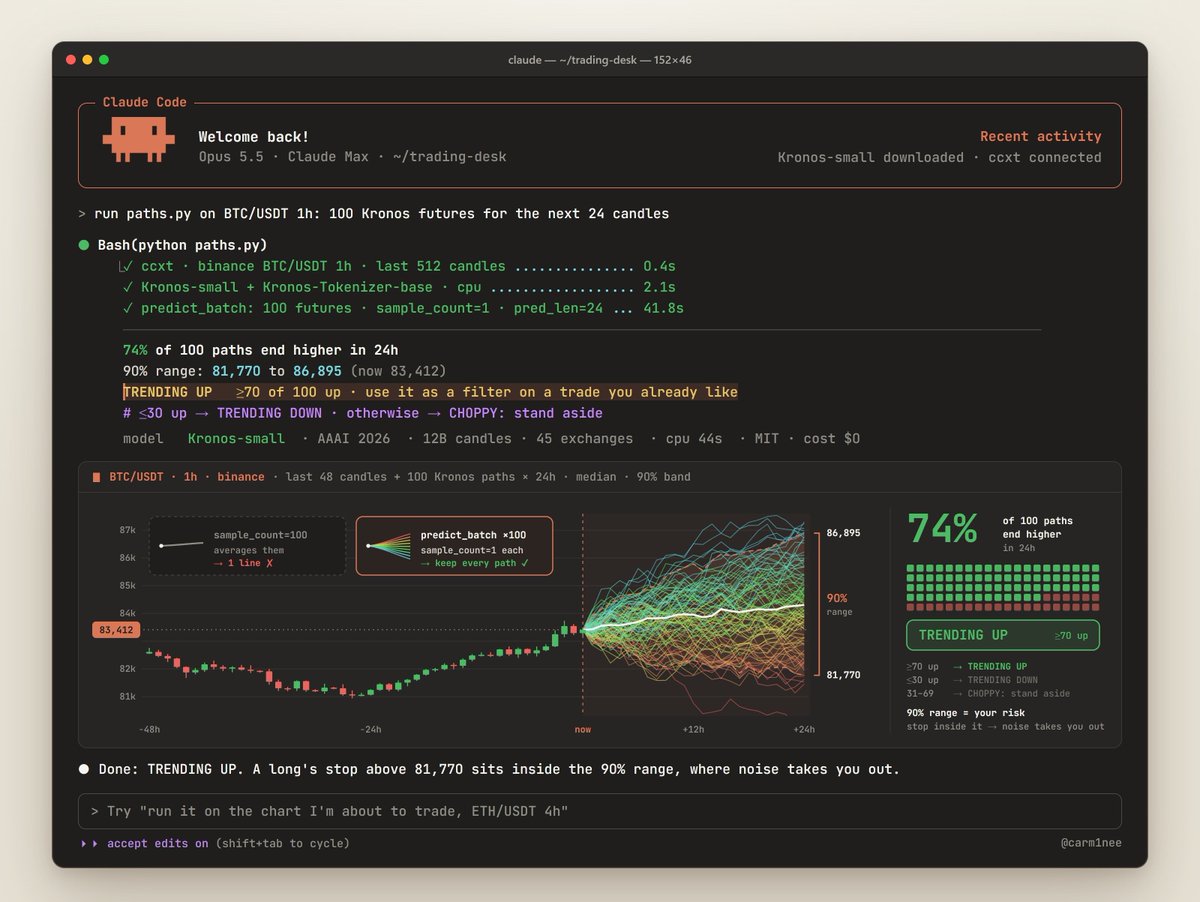The height and width of the screenshot is (902, 1200).
Task: Click the predict_batch ×100 legend card
Action: click(x=454, y=546)
